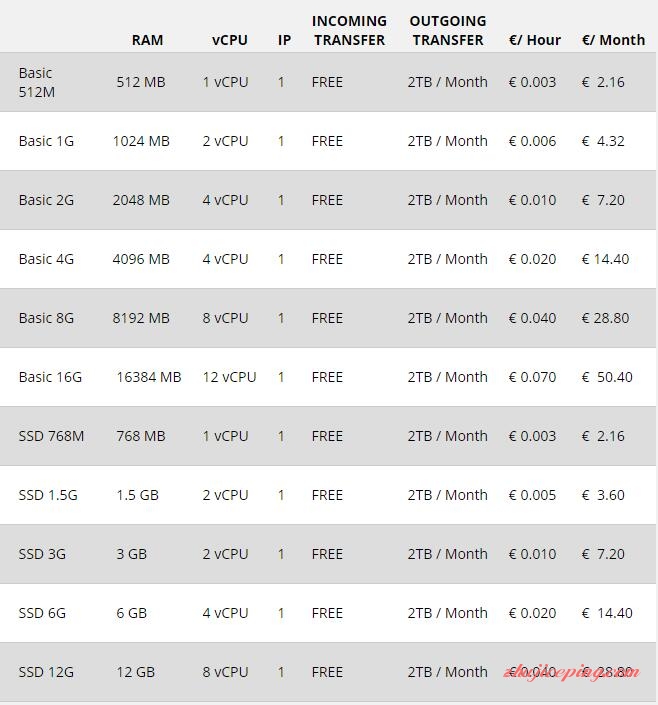Select the Basic 8G plan name
The width and height of the screenshot is (658, 705).
(x=46, y=318)
